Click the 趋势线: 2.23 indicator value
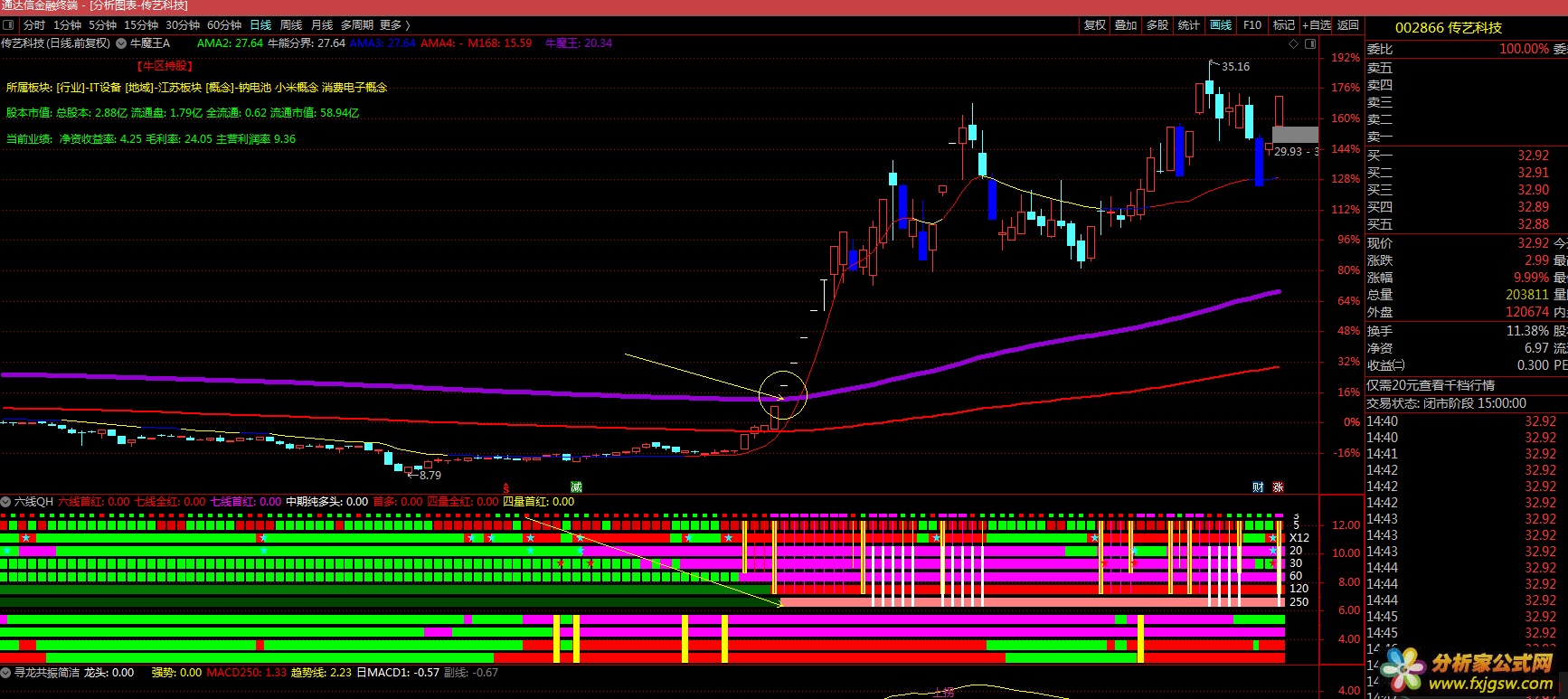1568x699 pixels. coord(321,672)
